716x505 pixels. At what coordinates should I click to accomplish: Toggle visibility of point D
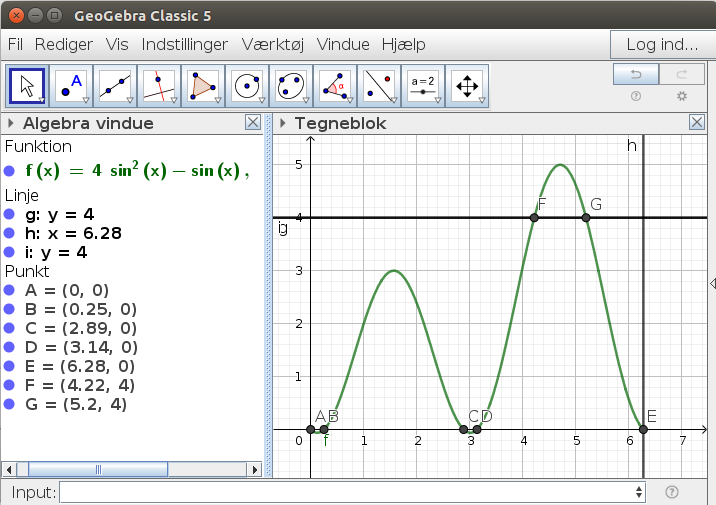point(9,347)
